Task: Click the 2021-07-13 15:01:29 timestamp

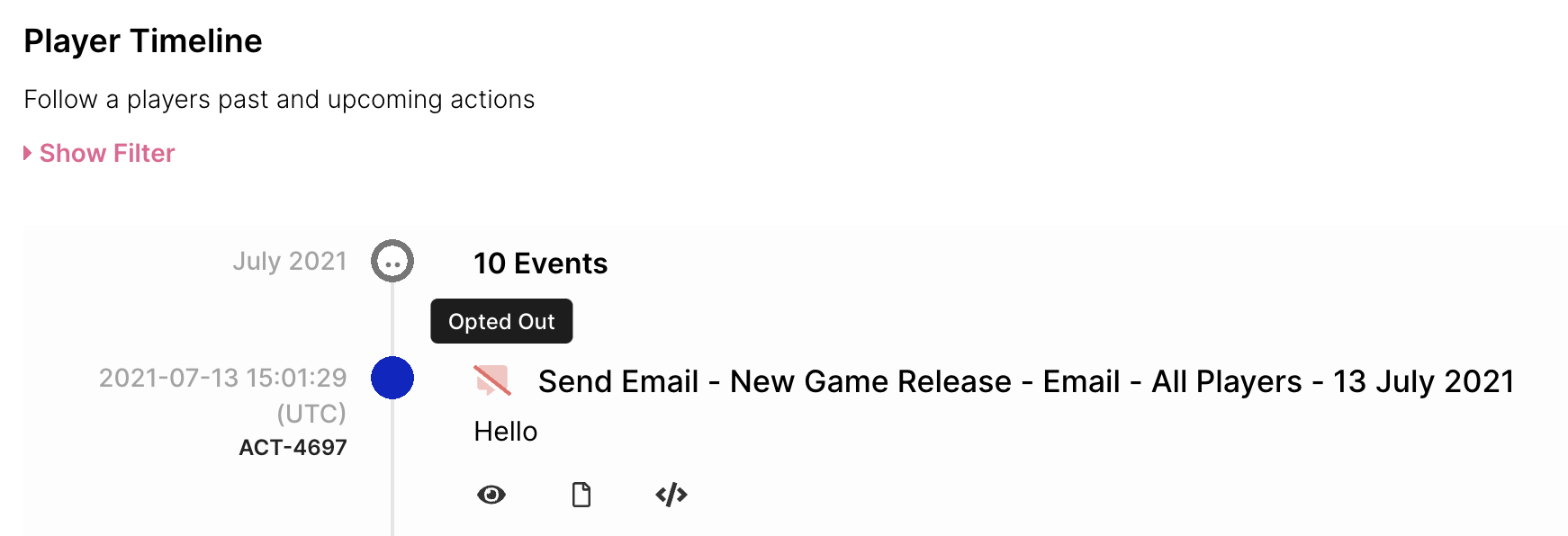Action: (x=222, y=378)
